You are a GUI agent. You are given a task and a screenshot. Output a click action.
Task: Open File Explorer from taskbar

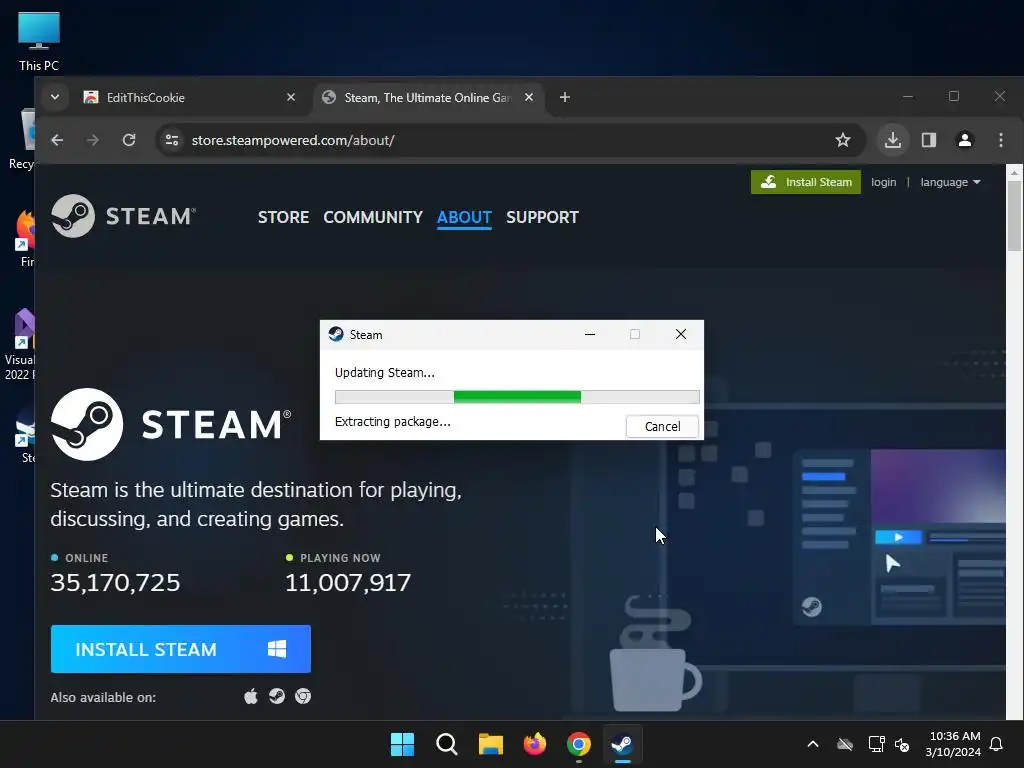point(490,744)
